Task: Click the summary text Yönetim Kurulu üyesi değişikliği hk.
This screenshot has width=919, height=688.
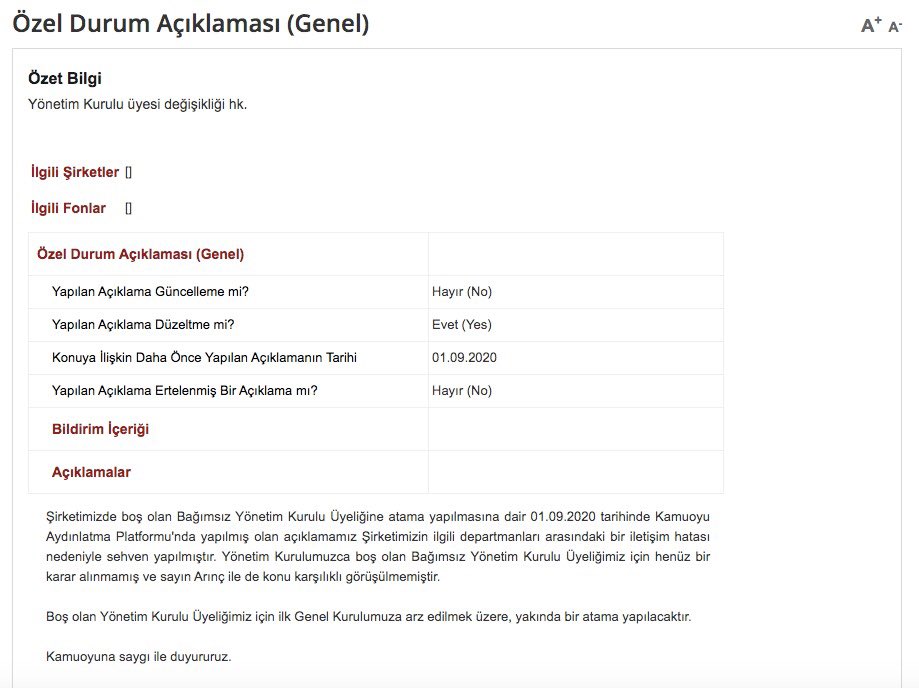Action: 137,104
